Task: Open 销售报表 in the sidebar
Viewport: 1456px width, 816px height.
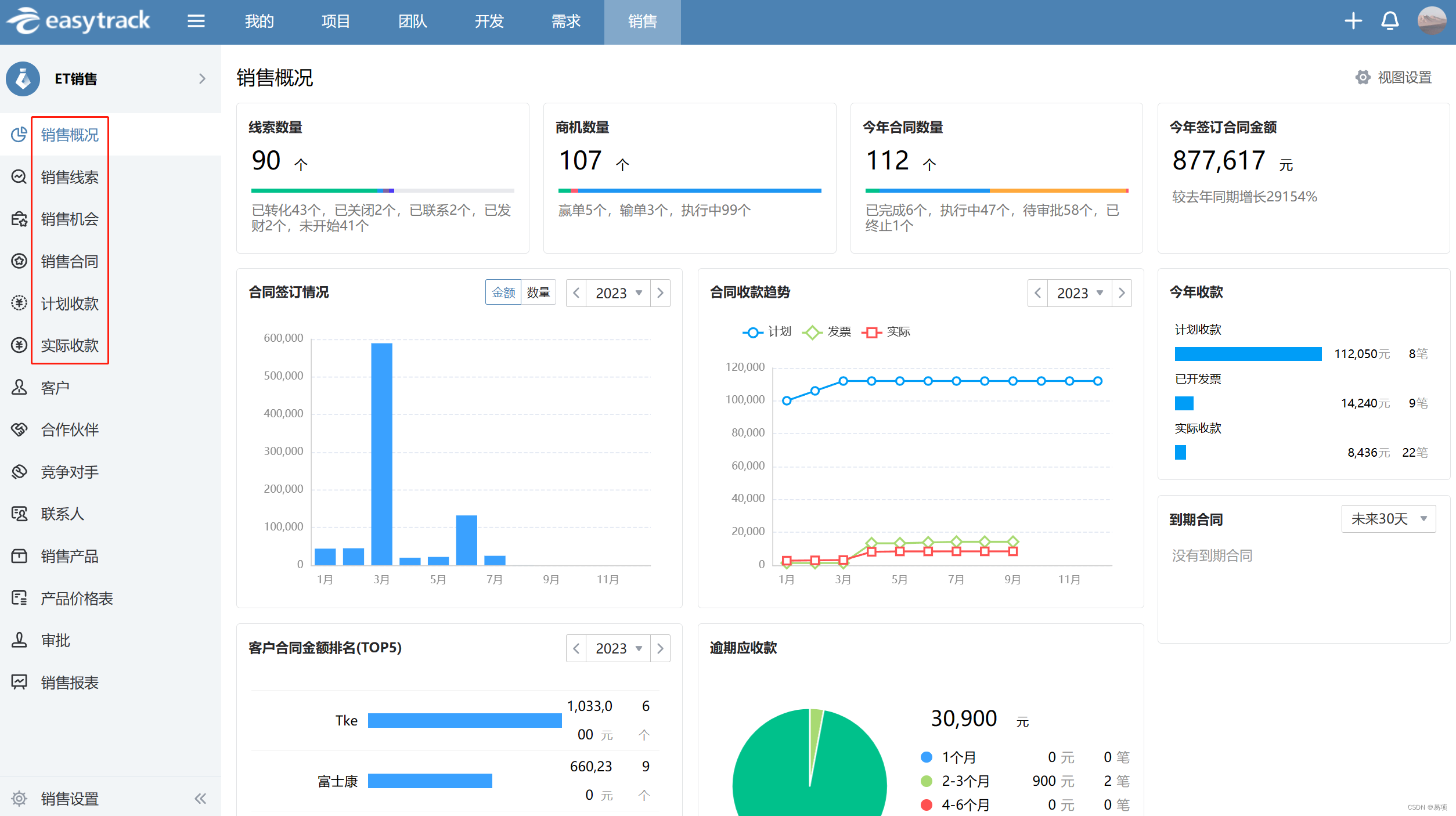Action: pos(70,683)
